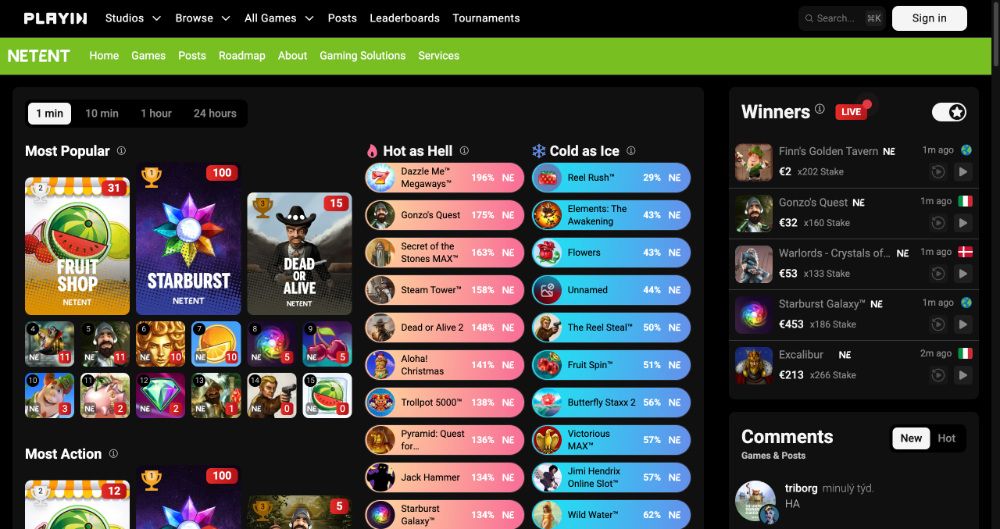
Task: Click the info icon next to Winners heading
Action: [820, 109]
